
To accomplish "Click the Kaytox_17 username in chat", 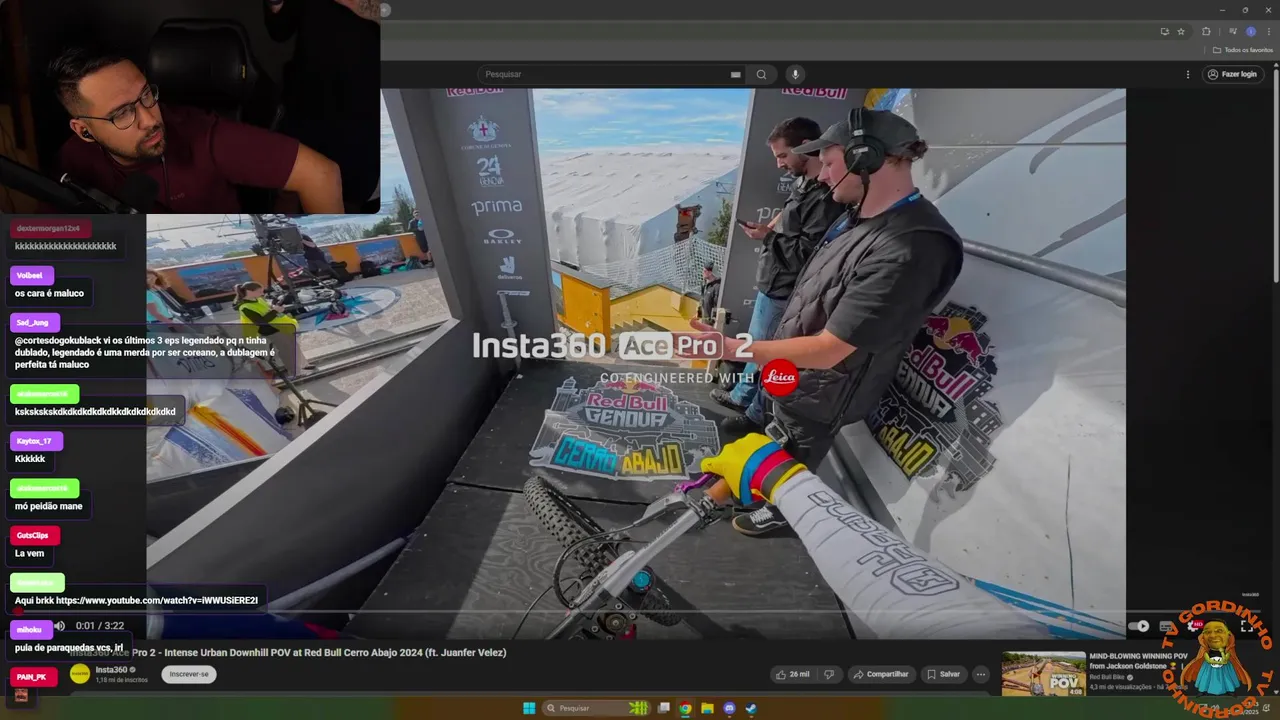I will (36, 441).
